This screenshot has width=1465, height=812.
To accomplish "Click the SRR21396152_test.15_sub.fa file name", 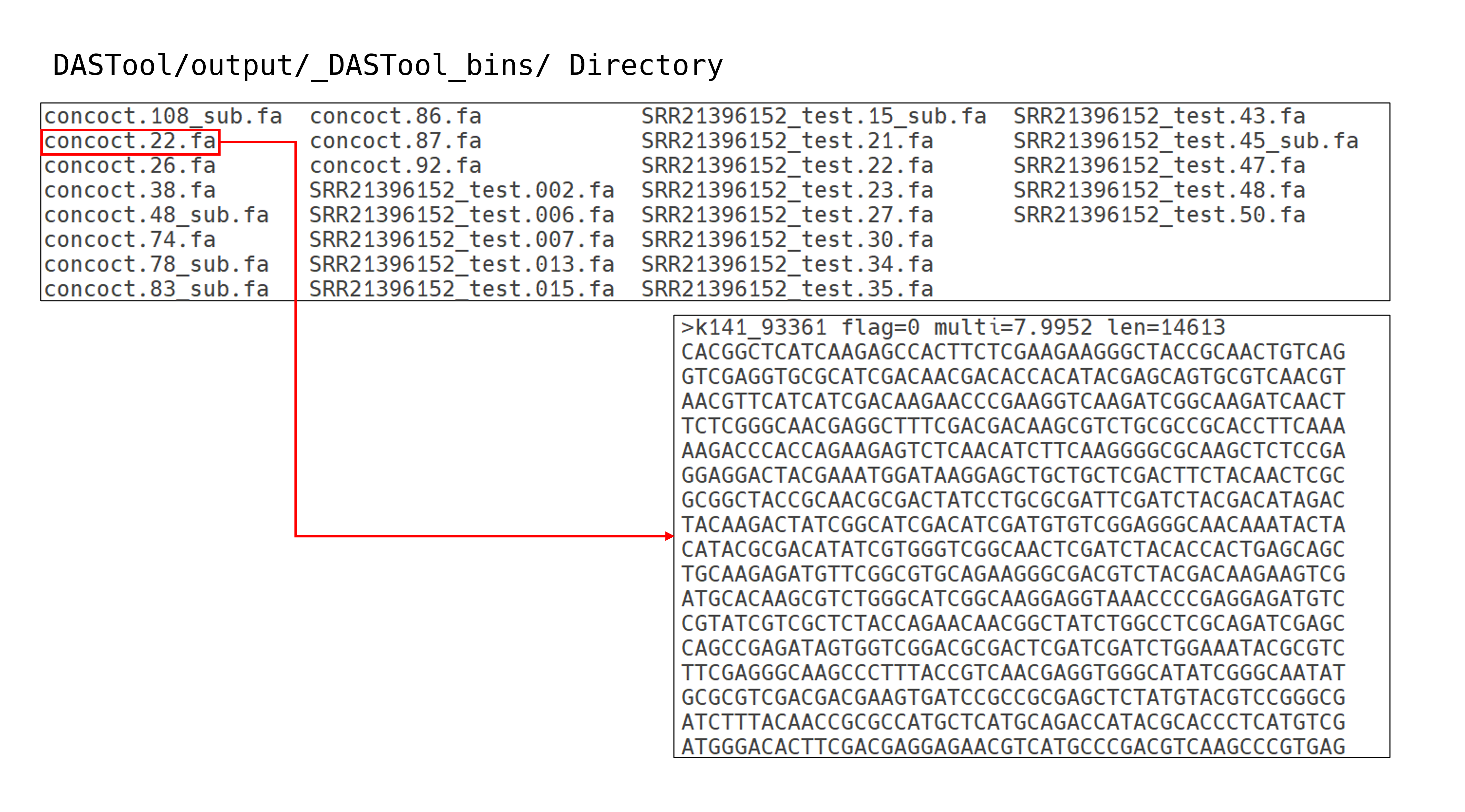I will [x=813, y=117].
